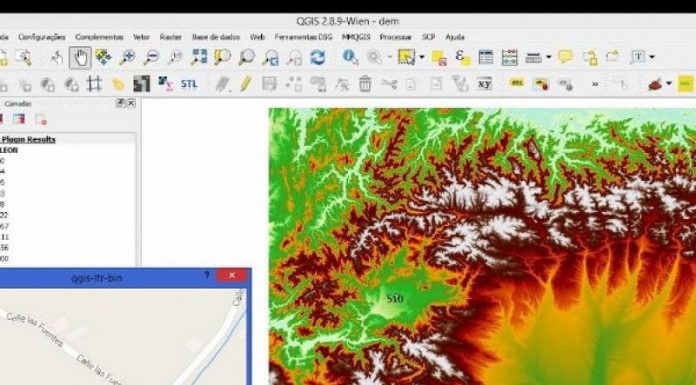Click the 510 label on the DEM map

(395, 298)
